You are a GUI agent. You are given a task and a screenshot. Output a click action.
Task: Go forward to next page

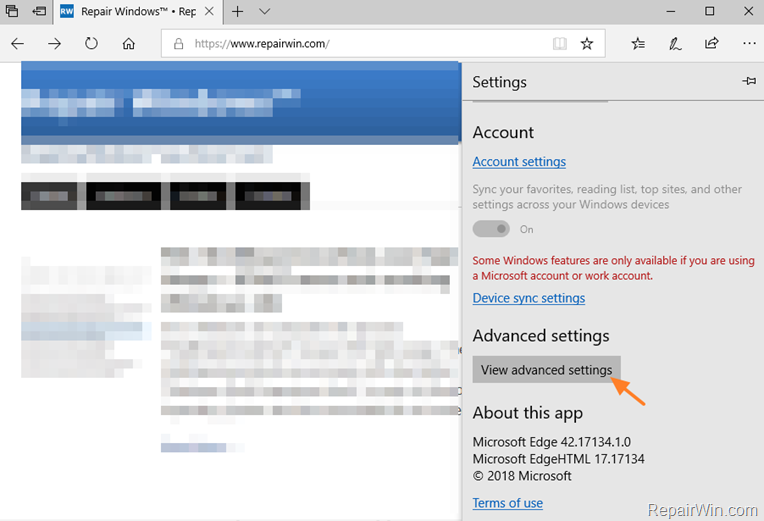tap(55, 44)
